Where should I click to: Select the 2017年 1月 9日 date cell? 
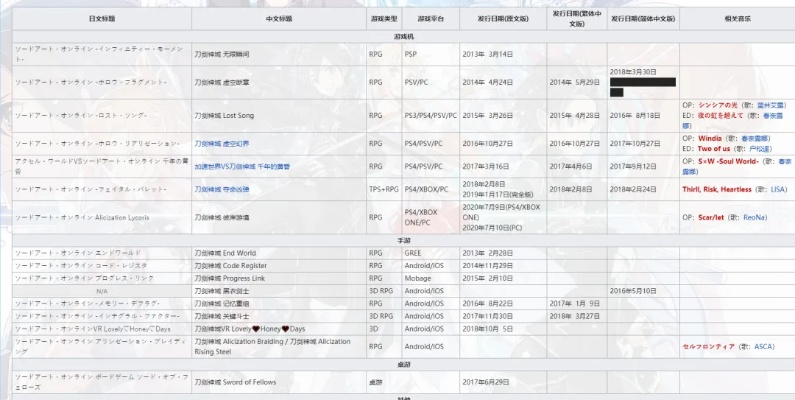(577, 304)
